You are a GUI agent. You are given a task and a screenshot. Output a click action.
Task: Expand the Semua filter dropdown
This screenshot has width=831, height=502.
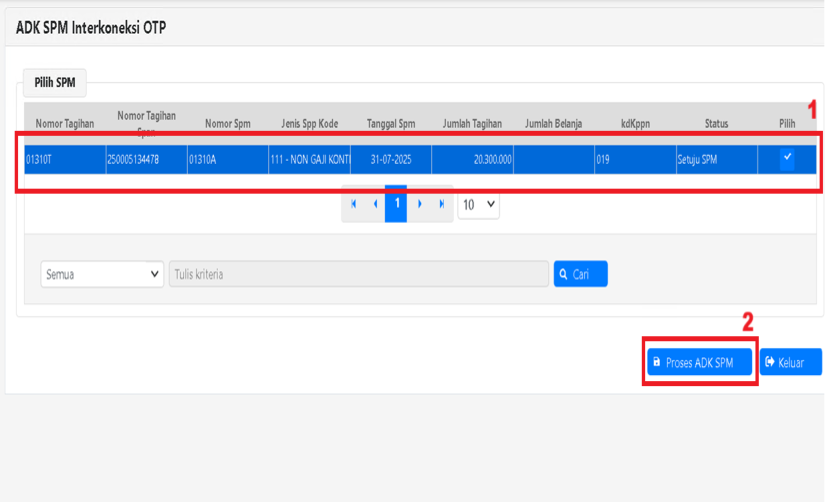tap(102, 274)
